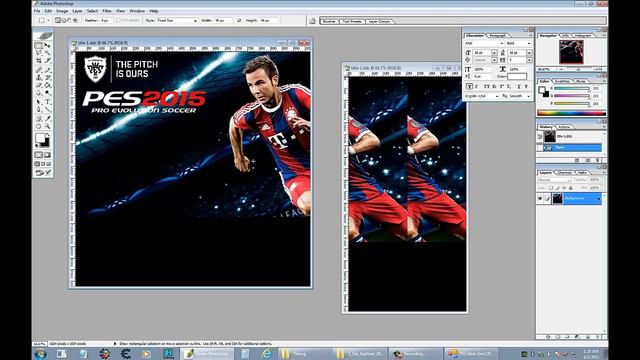This screenshot has height=360, width=640.
Task: Click Jump to ImageReady icon in toolbox
Action: point(43,173)
